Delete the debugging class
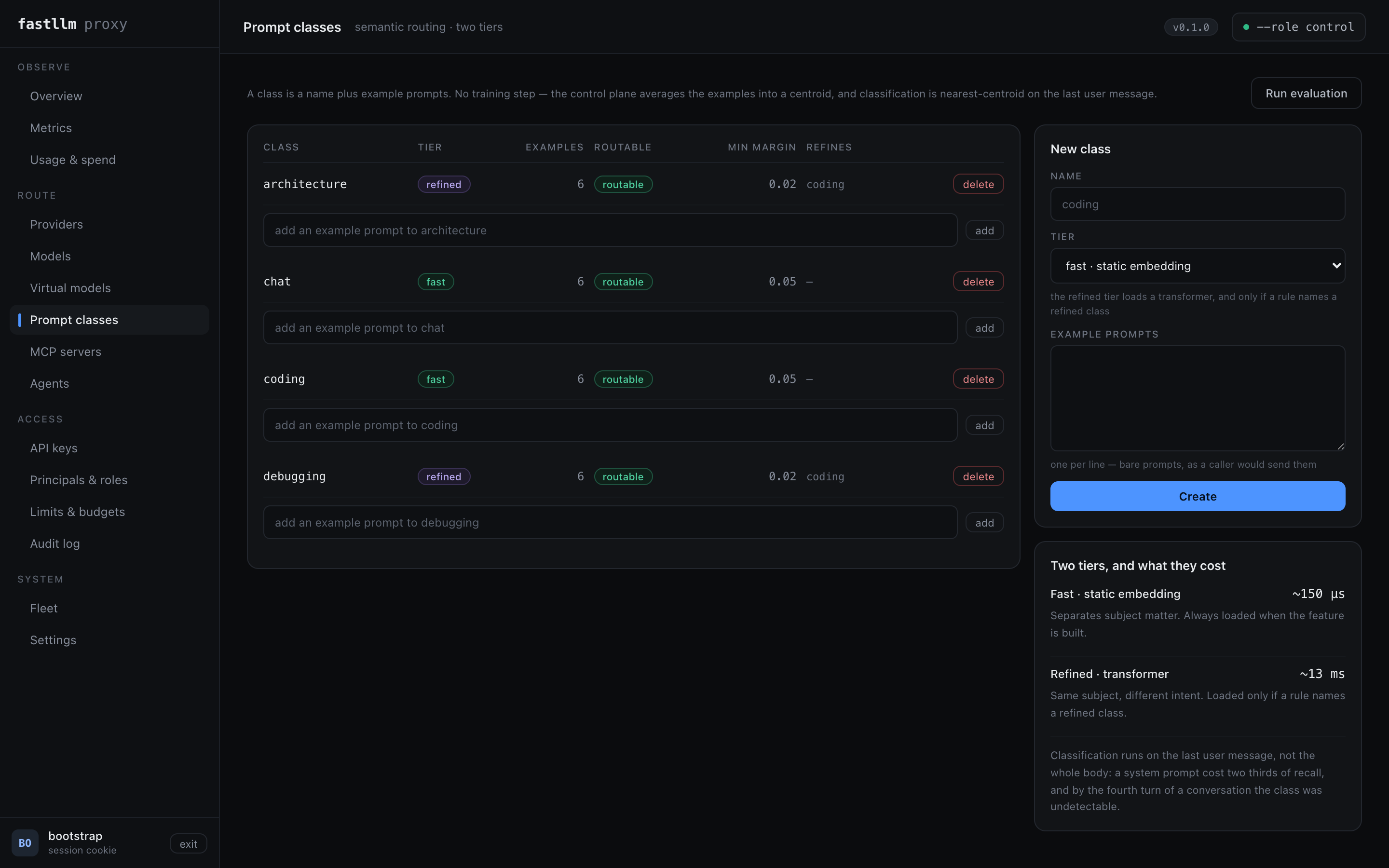 978,476
